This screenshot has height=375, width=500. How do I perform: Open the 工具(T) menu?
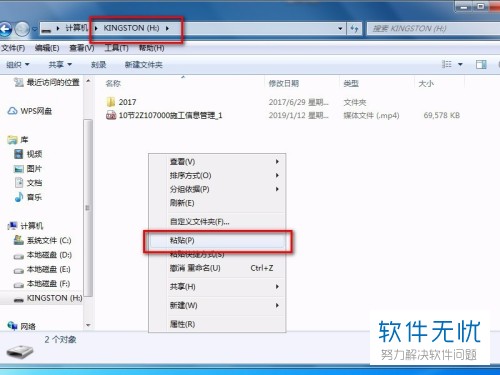tap(116, 48)
